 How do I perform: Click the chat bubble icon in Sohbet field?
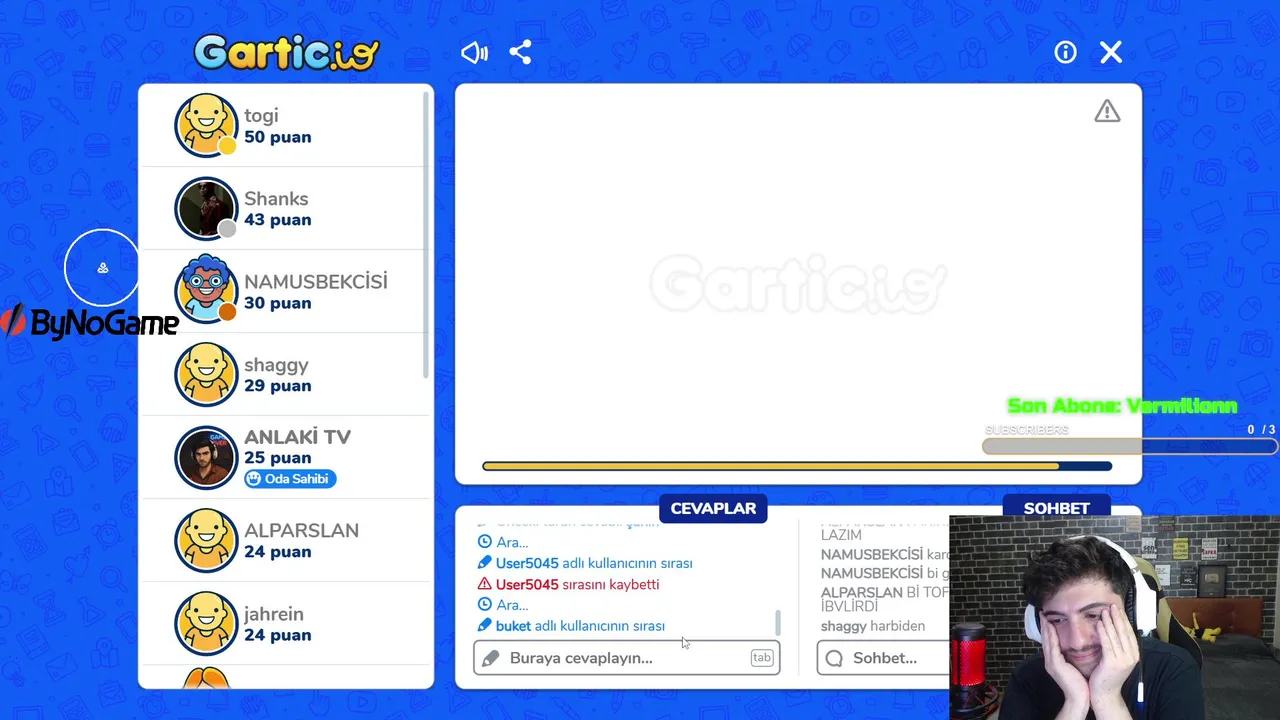tap(834, 658)
